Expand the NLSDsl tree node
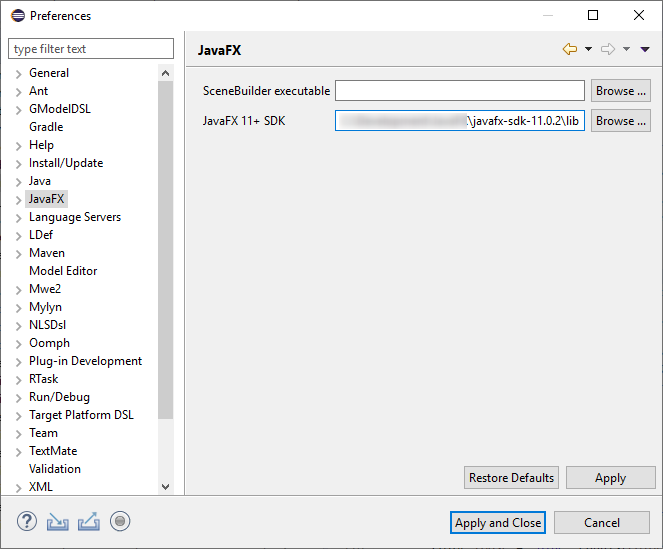 [x=18, y=326]
